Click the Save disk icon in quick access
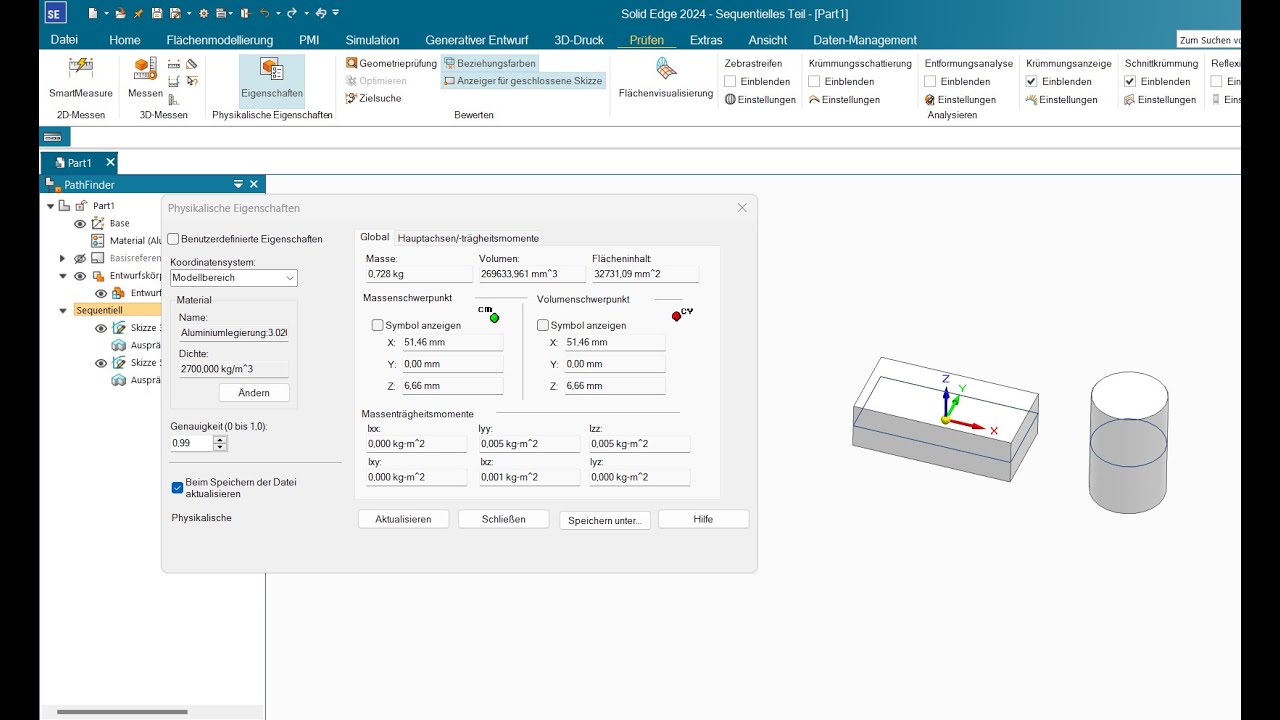Image resolution: width=1280 pixels, height=720 pixels. [157, 13]
